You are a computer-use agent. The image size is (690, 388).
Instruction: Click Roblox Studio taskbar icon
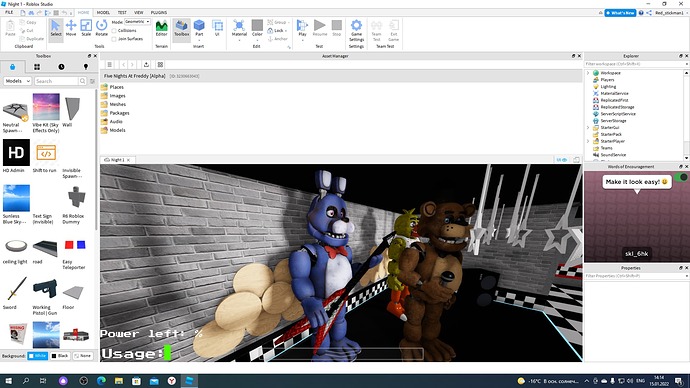pos(190,381)
